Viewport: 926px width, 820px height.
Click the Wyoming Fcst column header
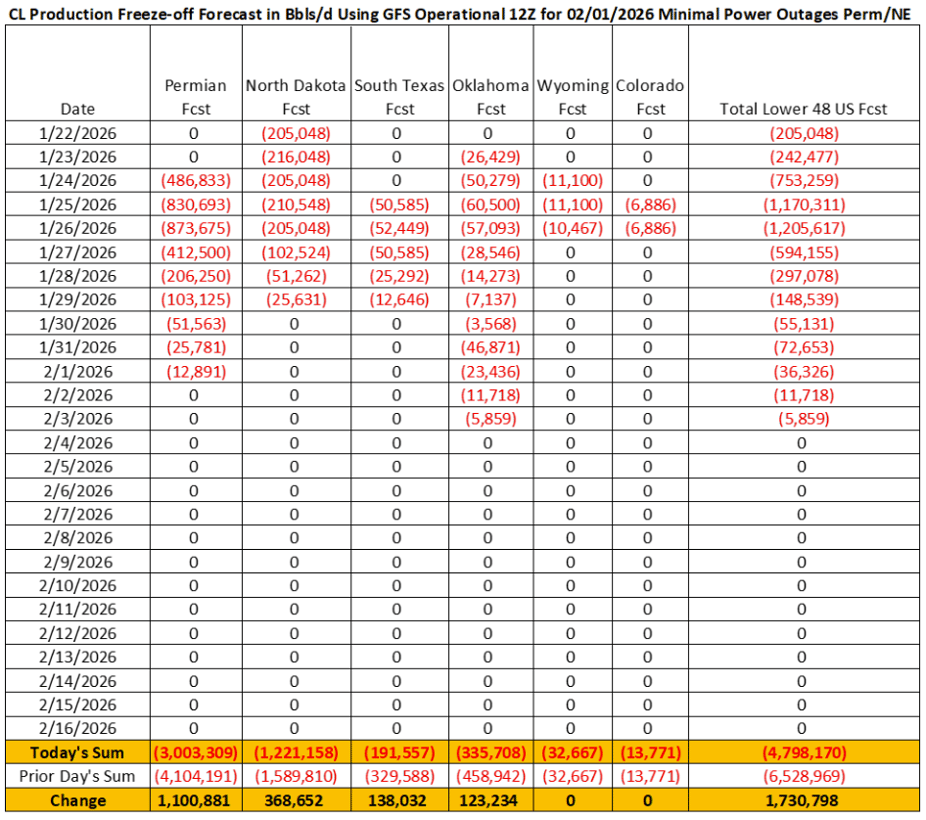pos(572,97)
